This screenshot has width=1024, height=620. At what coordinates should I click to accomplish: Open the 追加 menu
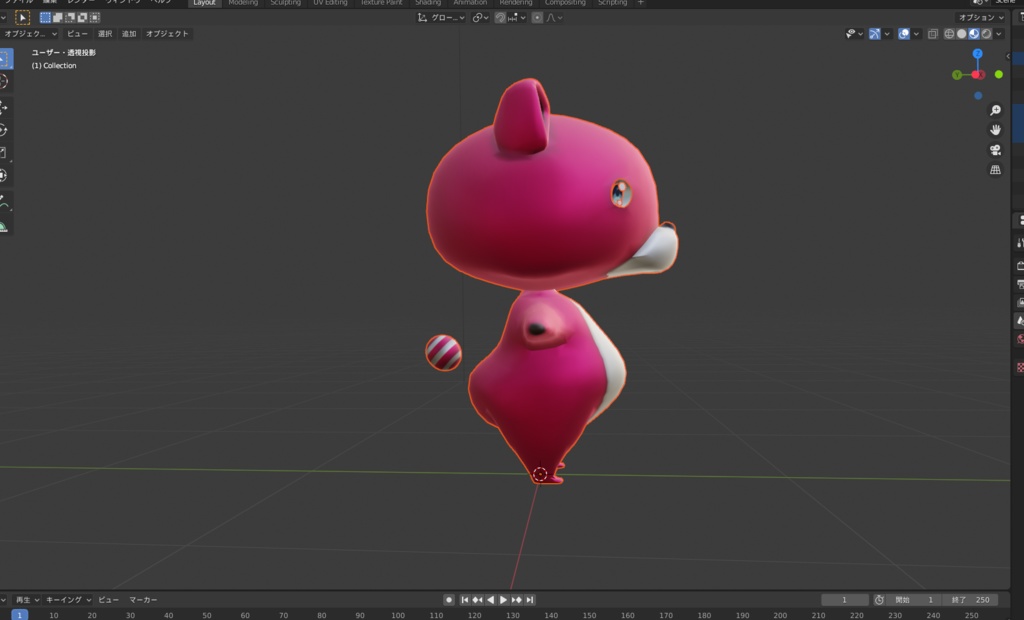[x=129, y=34]
